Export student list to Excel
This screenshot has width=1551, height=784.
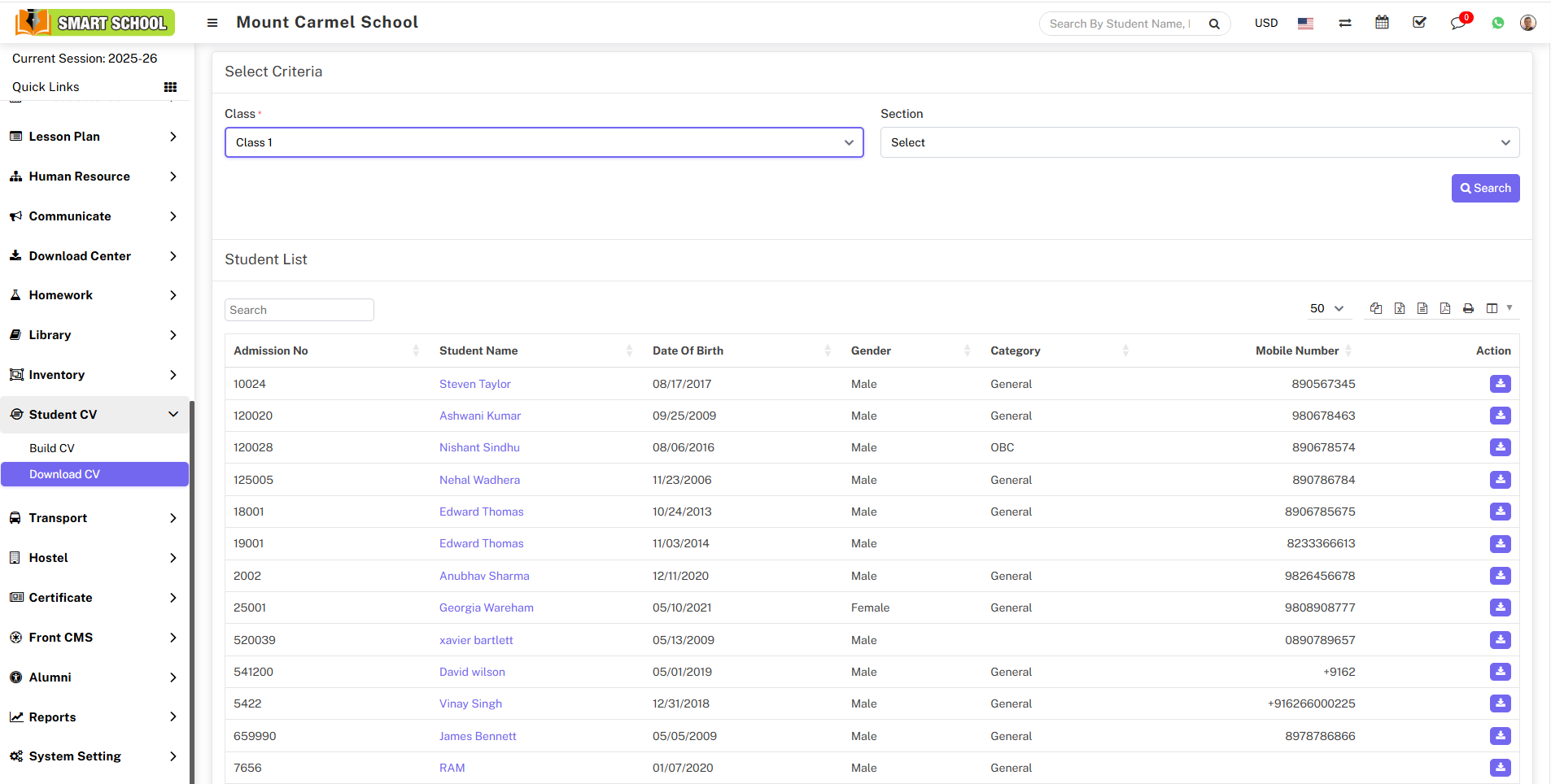click(1400, 308)
